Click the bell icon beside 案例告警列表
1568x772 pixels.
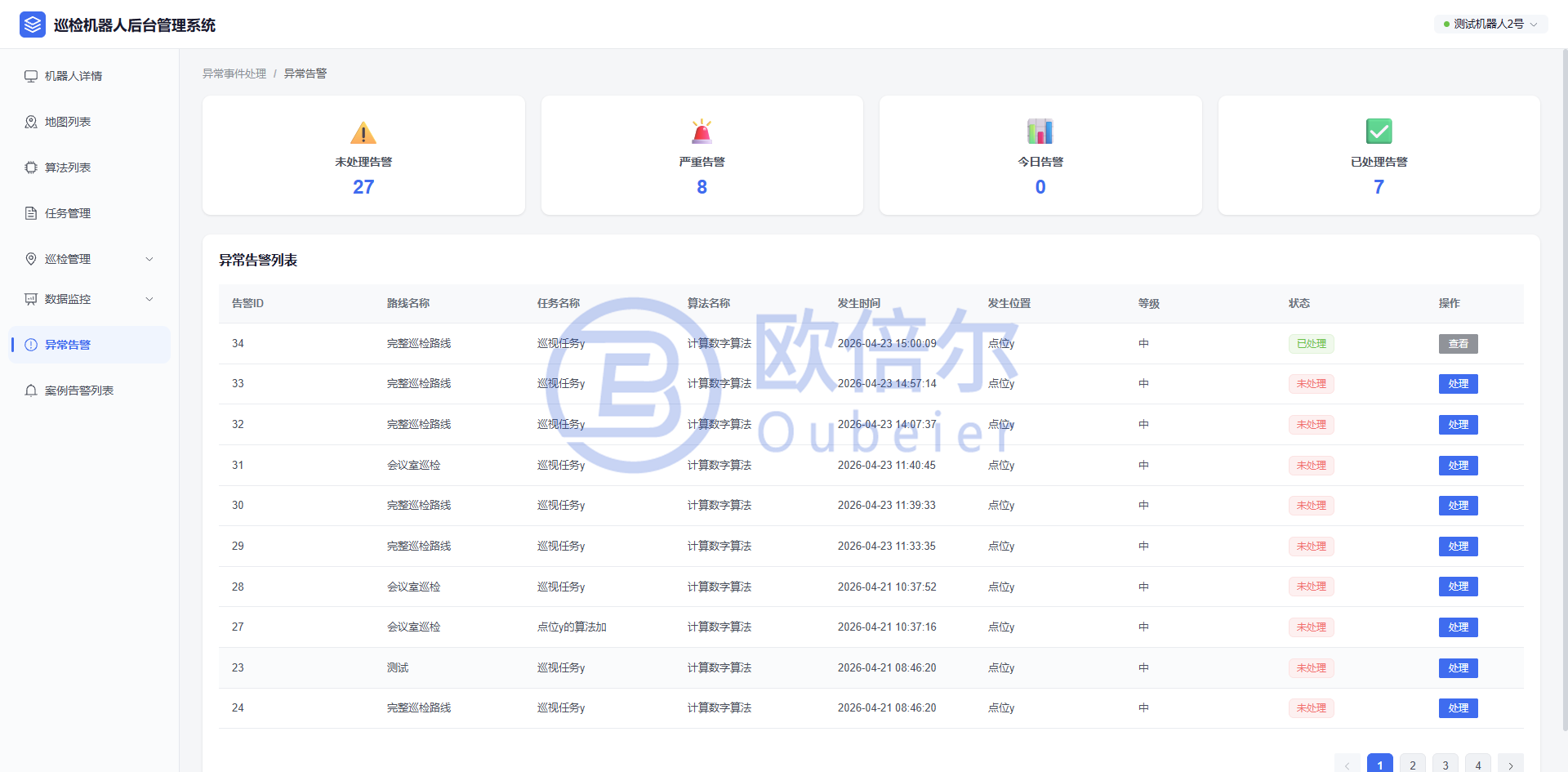tap(31, 390)
